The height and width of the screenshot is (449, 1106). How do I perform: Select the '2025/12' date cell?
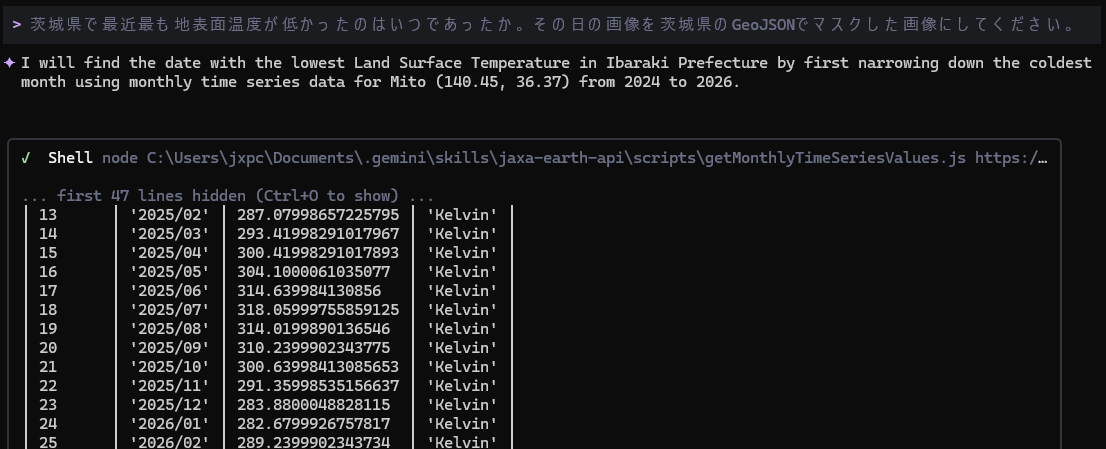pos(170,405)
